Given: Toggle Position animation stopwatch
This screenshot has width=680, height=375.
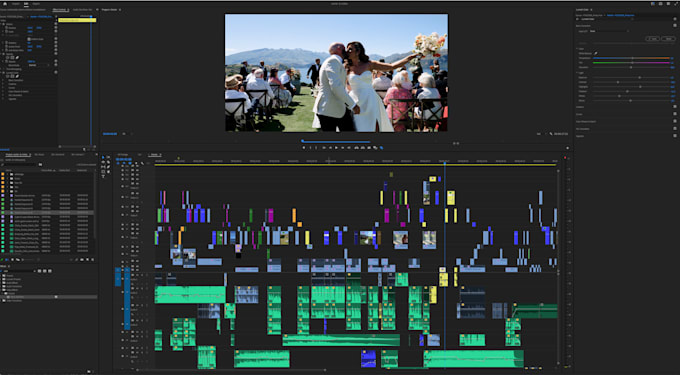Looking at the screenshot, I should (6, 28).
